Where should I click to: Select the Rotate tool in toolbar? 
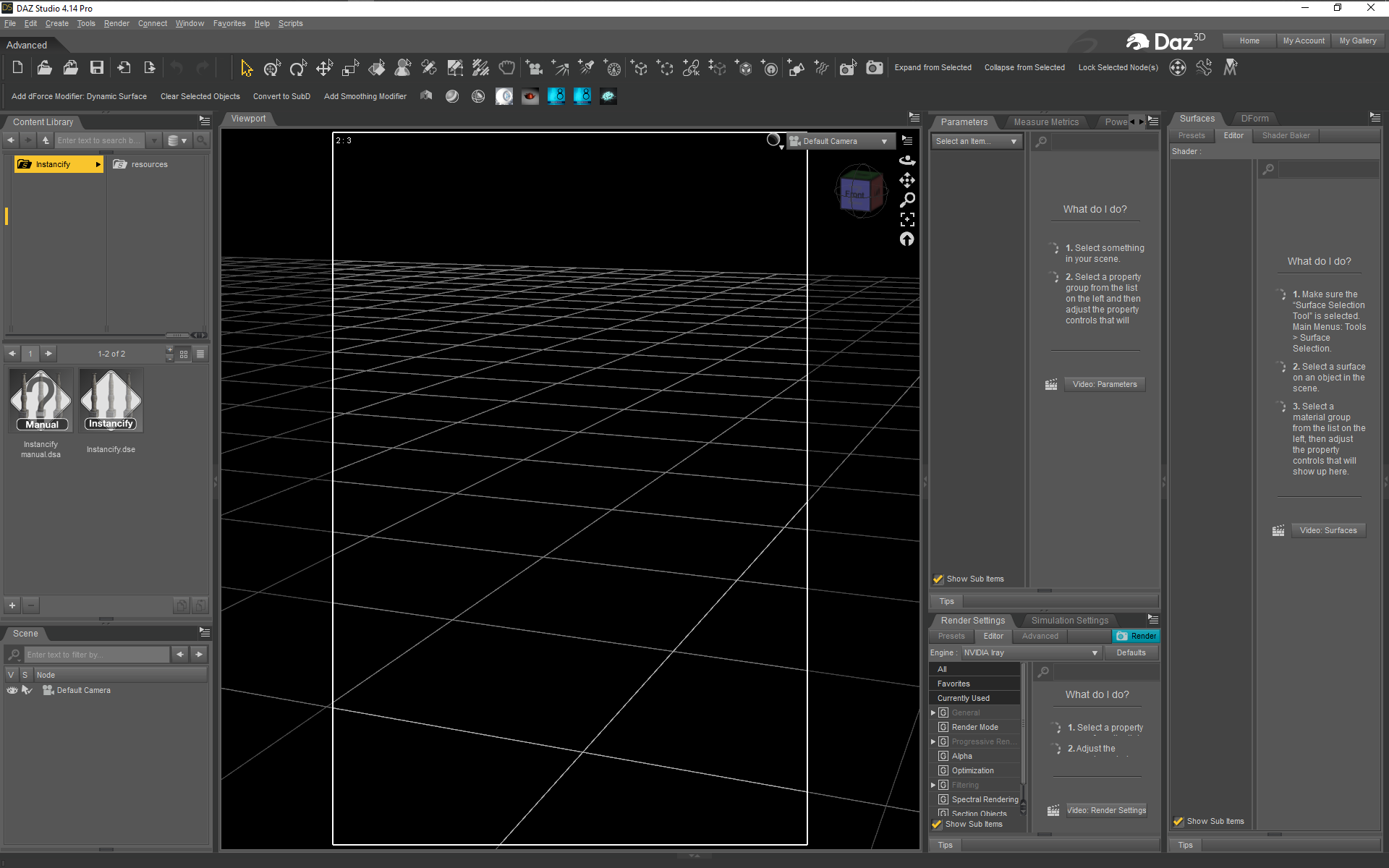[x=297, y=69]
